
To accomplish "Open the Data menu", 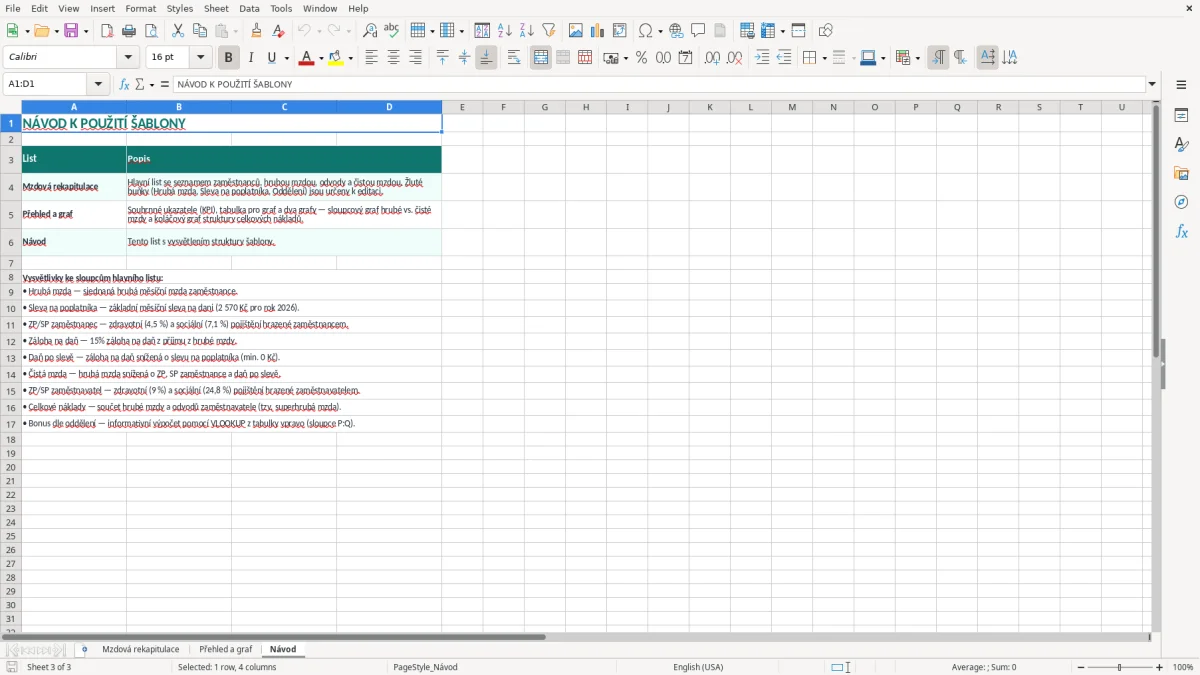I will 249,8.
